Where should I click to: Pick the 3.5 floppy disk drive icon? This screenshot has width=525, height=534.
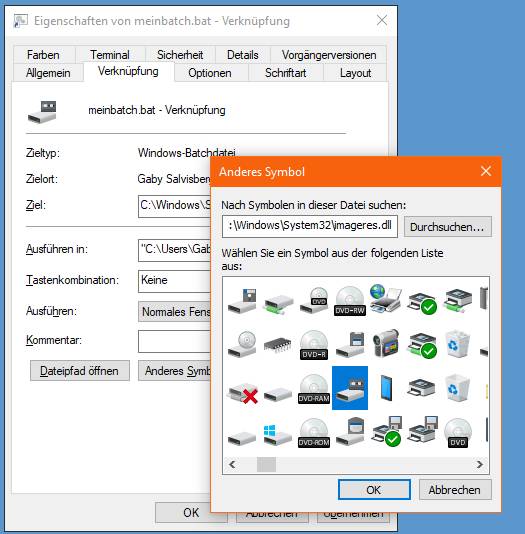(350, 344)
